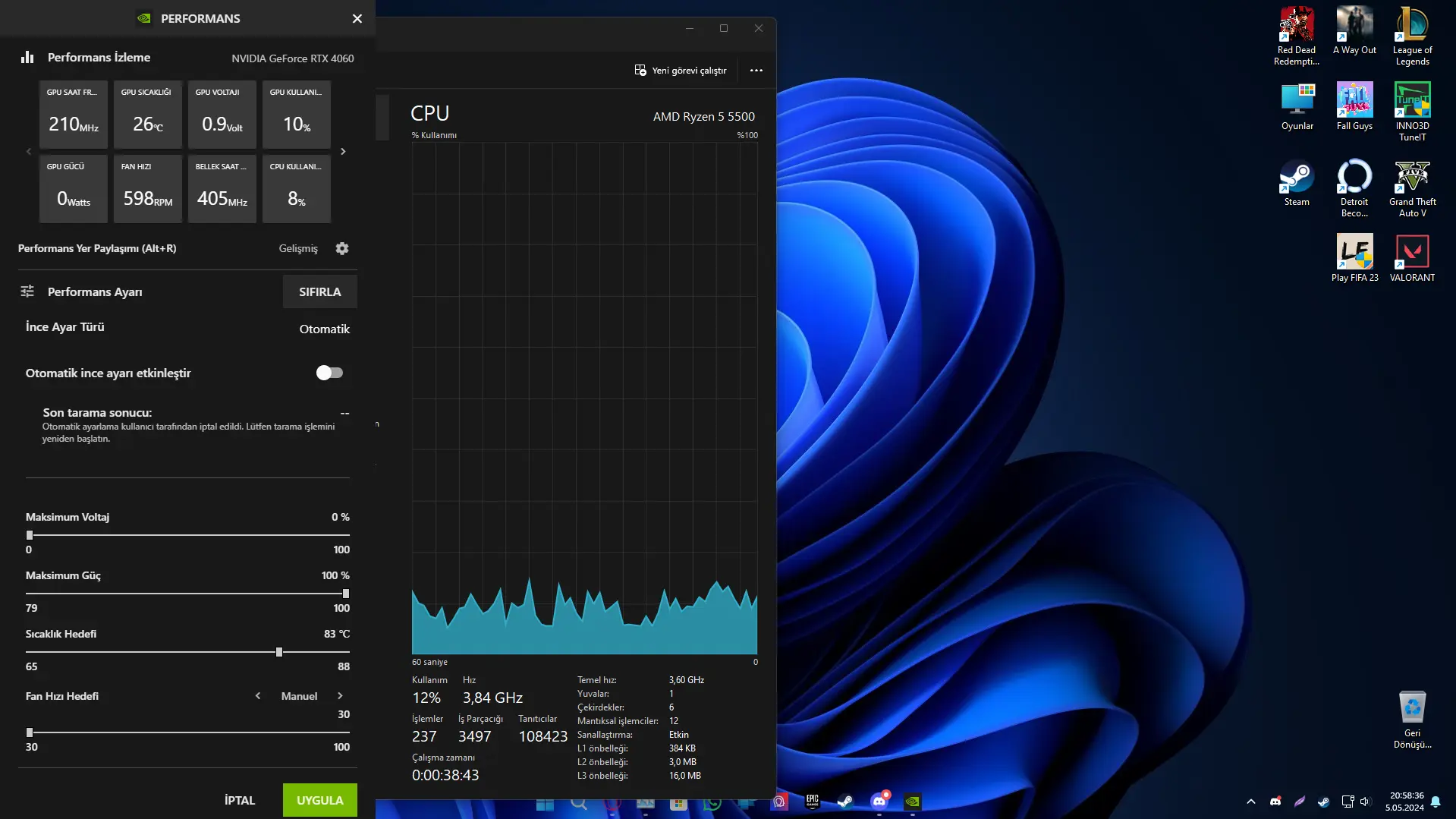Open the Oyunlar desktop icon
This screenshot has width=1456, height=819.
pos(1297,106)
